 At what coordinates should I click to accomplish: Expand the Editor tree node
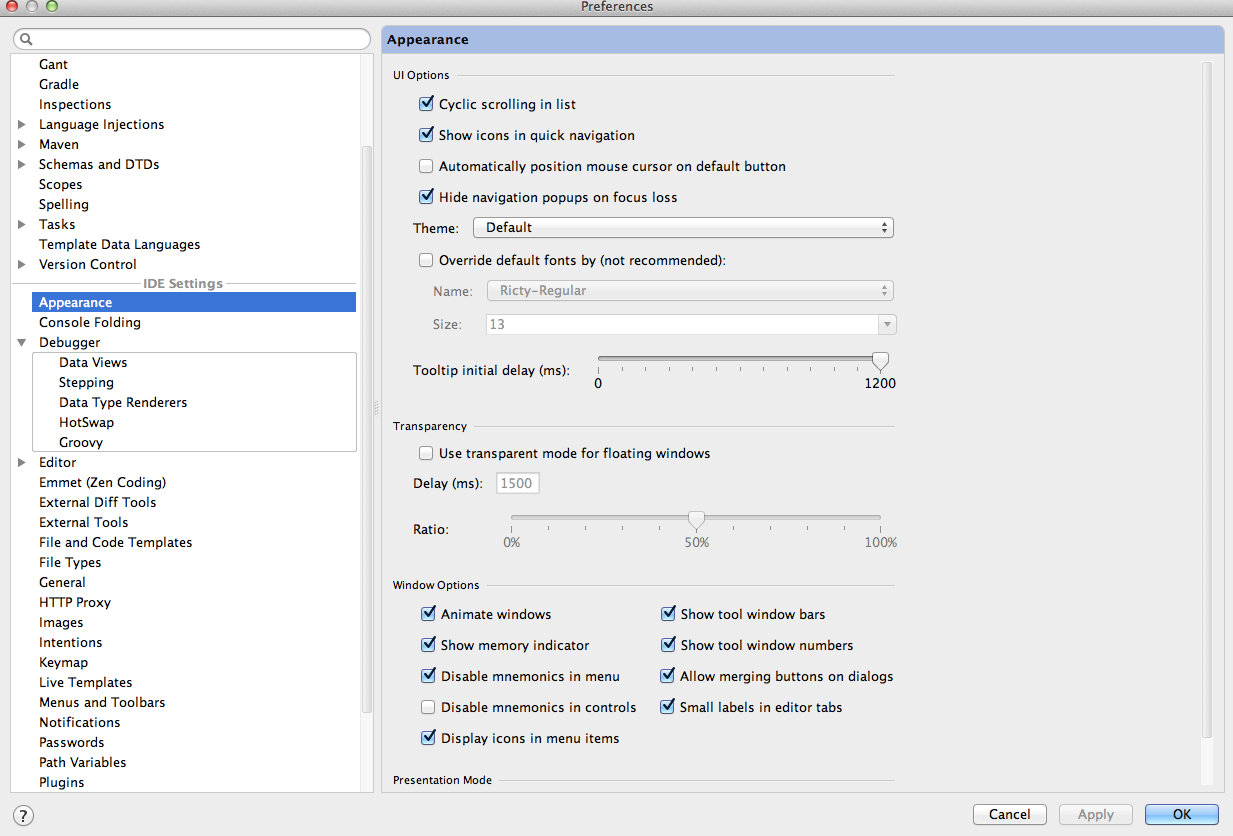coord(22,462)
